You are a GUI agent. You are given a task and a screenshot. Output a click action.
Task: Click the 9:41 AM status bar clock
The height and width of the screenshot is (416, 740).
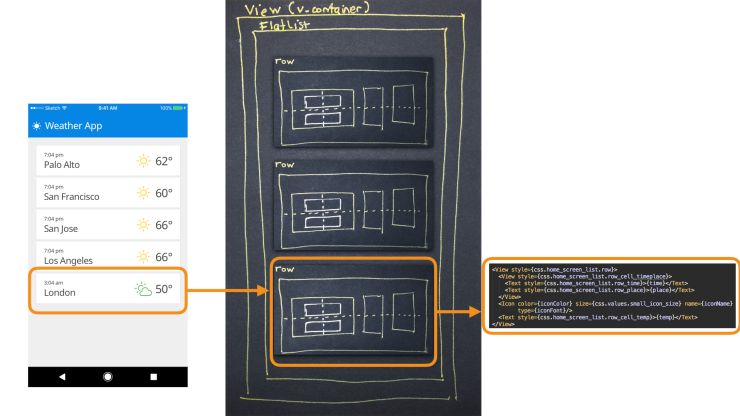pos(108,108)
